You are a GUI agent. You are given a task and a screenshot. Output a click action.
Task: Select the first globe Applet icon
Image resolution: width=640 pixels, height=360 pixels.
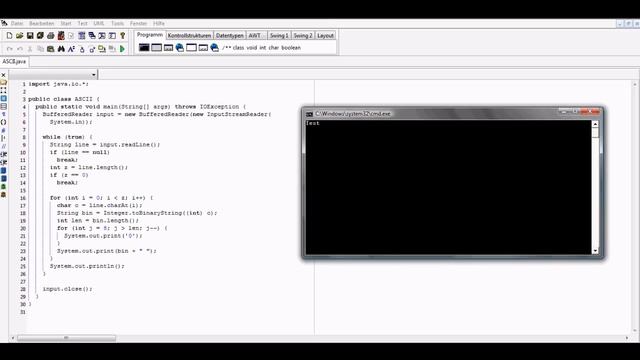coord(180,48)
